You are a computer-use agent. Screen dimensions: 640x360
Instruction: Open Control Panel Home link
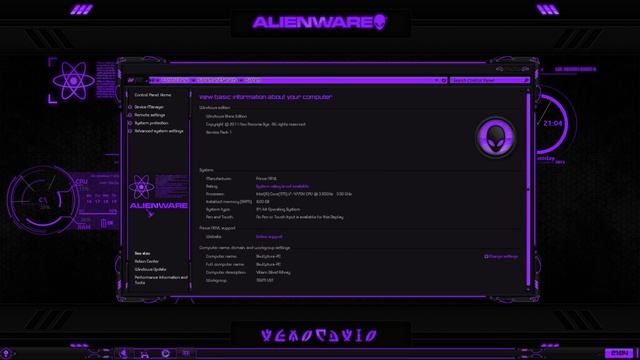coord(153,95)
